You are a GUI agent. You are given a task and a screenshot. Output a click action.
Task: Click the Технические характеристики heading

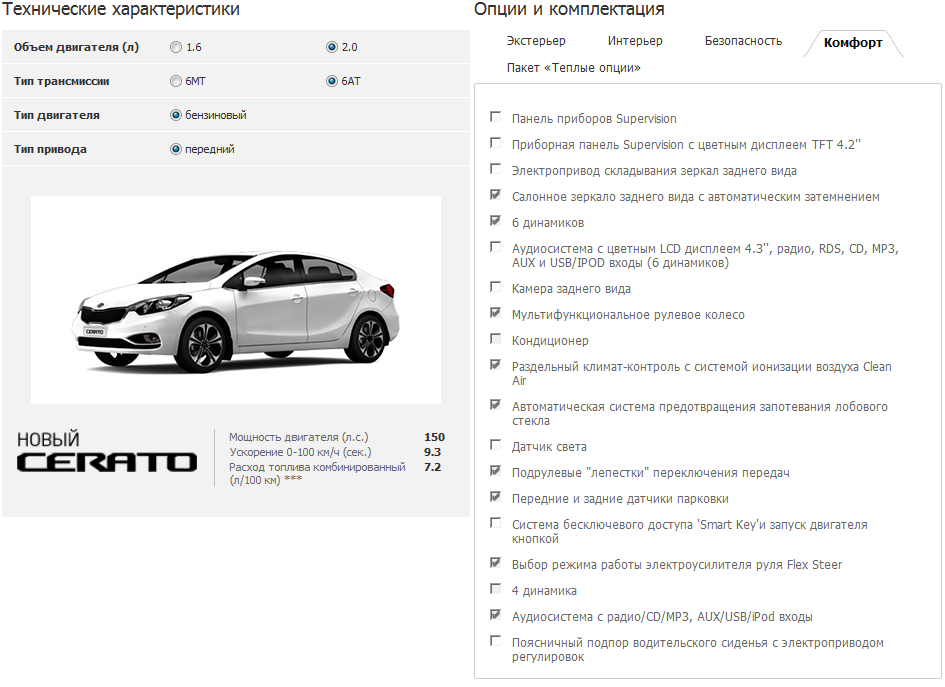pyautogui.click(x=121, y=10)
